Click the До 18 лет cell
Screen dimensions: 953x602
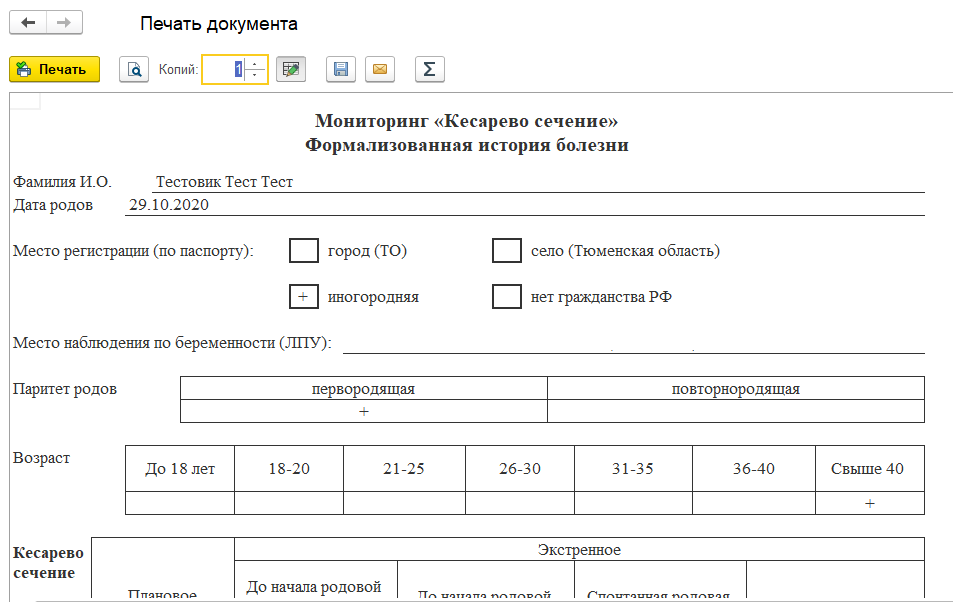point(180,469)
